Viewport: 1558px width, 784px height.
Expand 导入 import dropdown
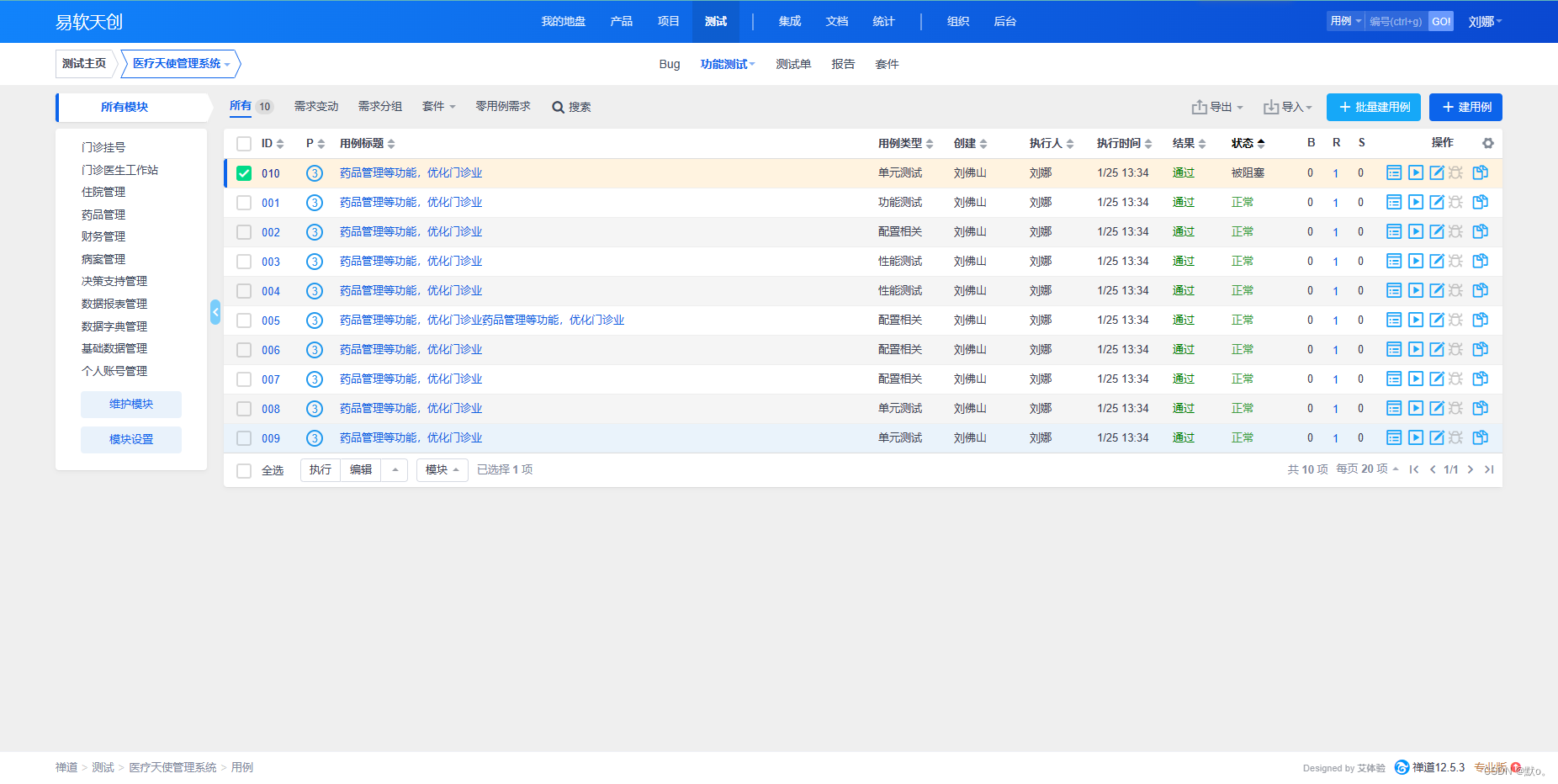point(1288,107)
